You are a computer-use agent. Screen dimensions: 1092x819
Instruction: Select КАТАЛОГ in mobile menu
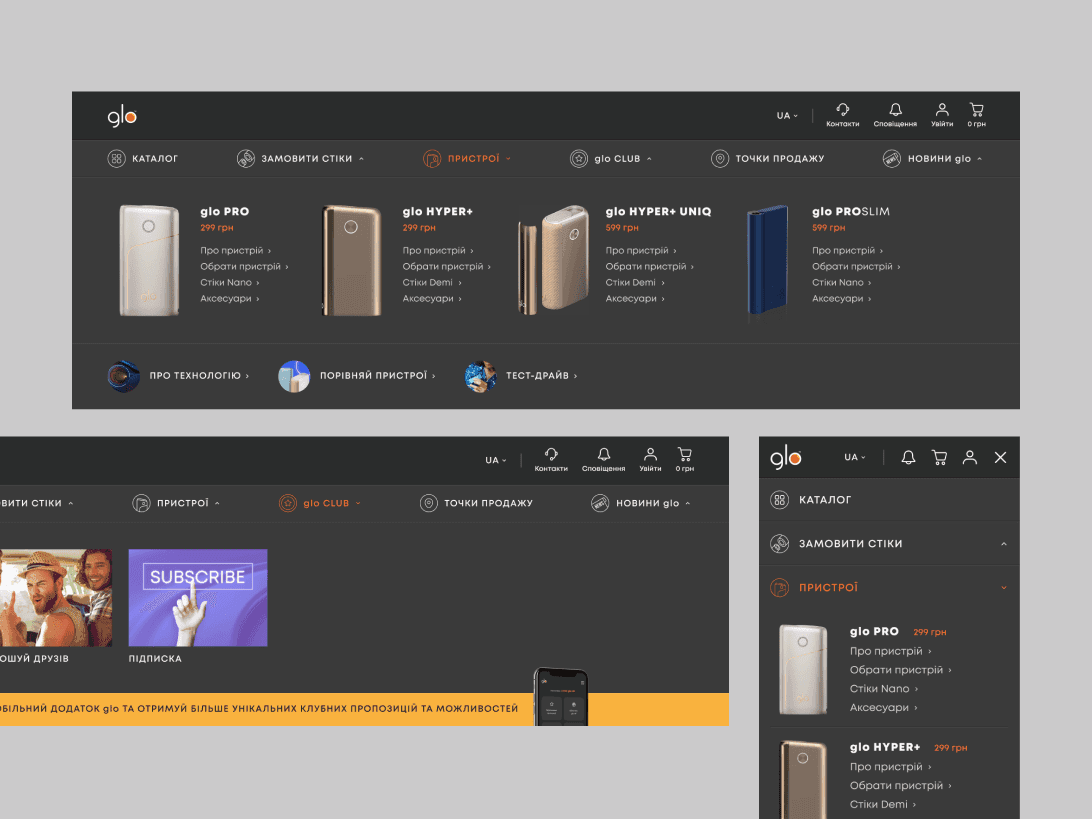[825, 500]
